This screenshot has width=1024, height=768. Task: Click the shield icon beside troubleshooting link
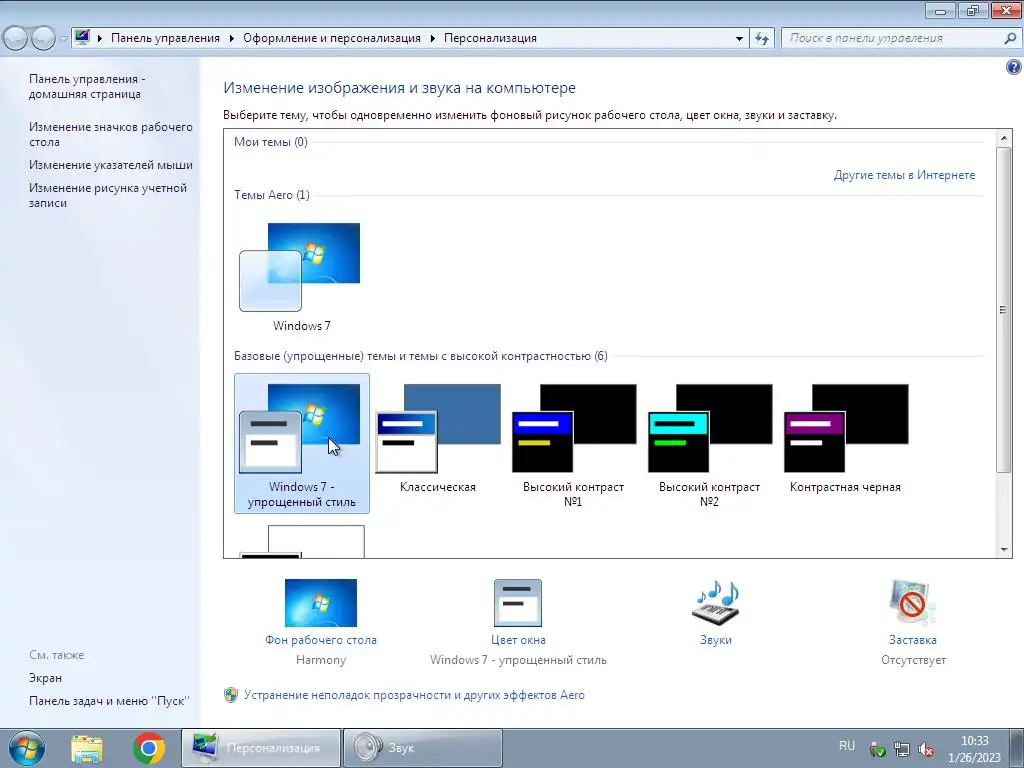click(x=231, y=695)
